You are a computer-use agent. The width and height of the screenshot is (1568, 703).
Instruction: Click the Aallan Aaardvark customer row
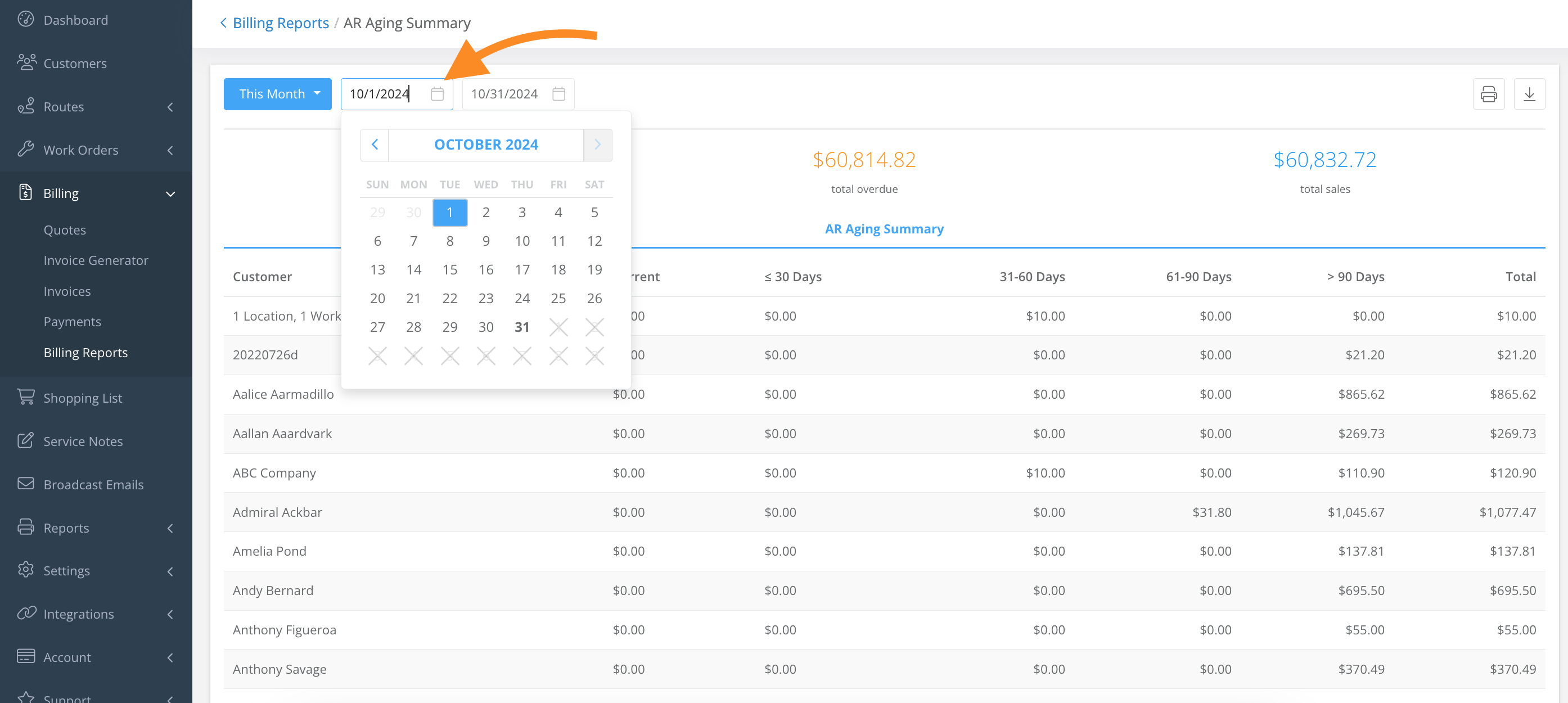(884, 434)
